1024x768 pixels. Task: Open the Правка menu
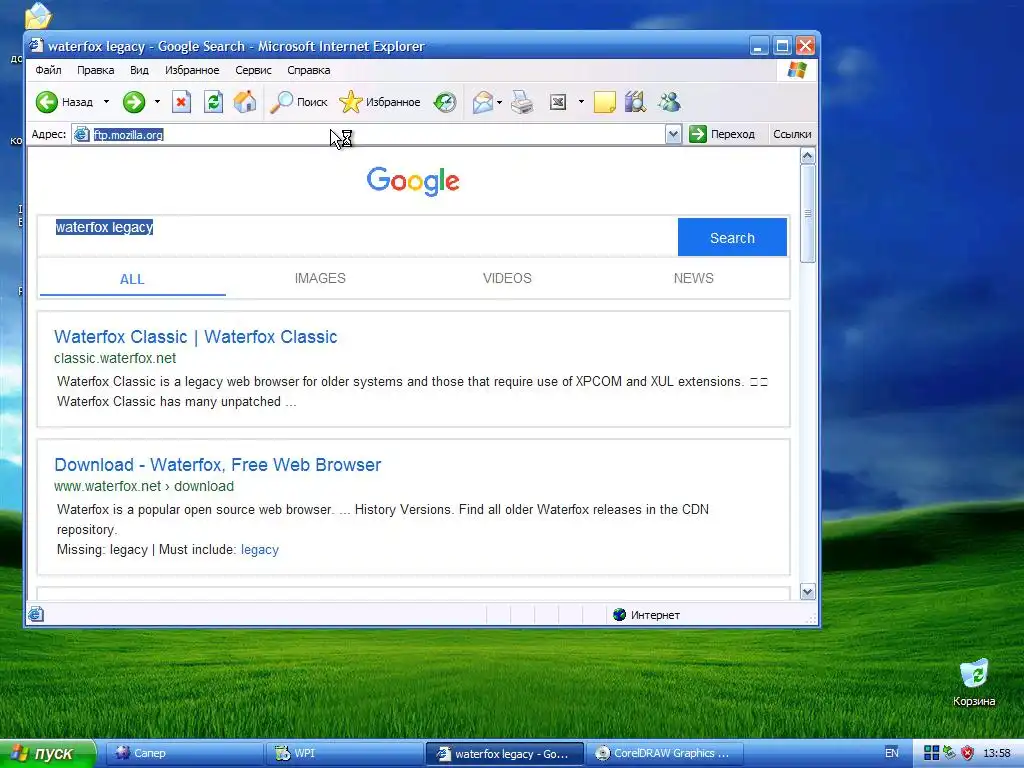95,70
